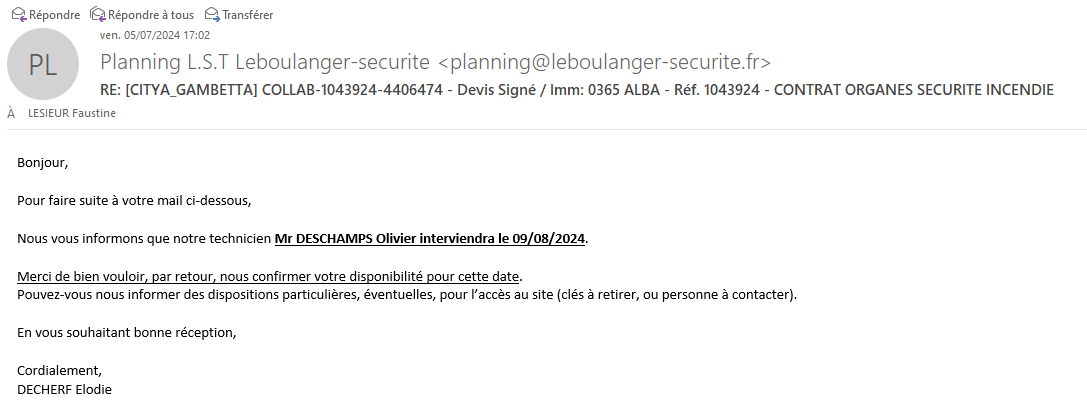Click the bold text Mr DESCHAMPS Olivier interviendra
Image resolution: width=1087 pixels, height=405 pixels.
pos(383,238)
